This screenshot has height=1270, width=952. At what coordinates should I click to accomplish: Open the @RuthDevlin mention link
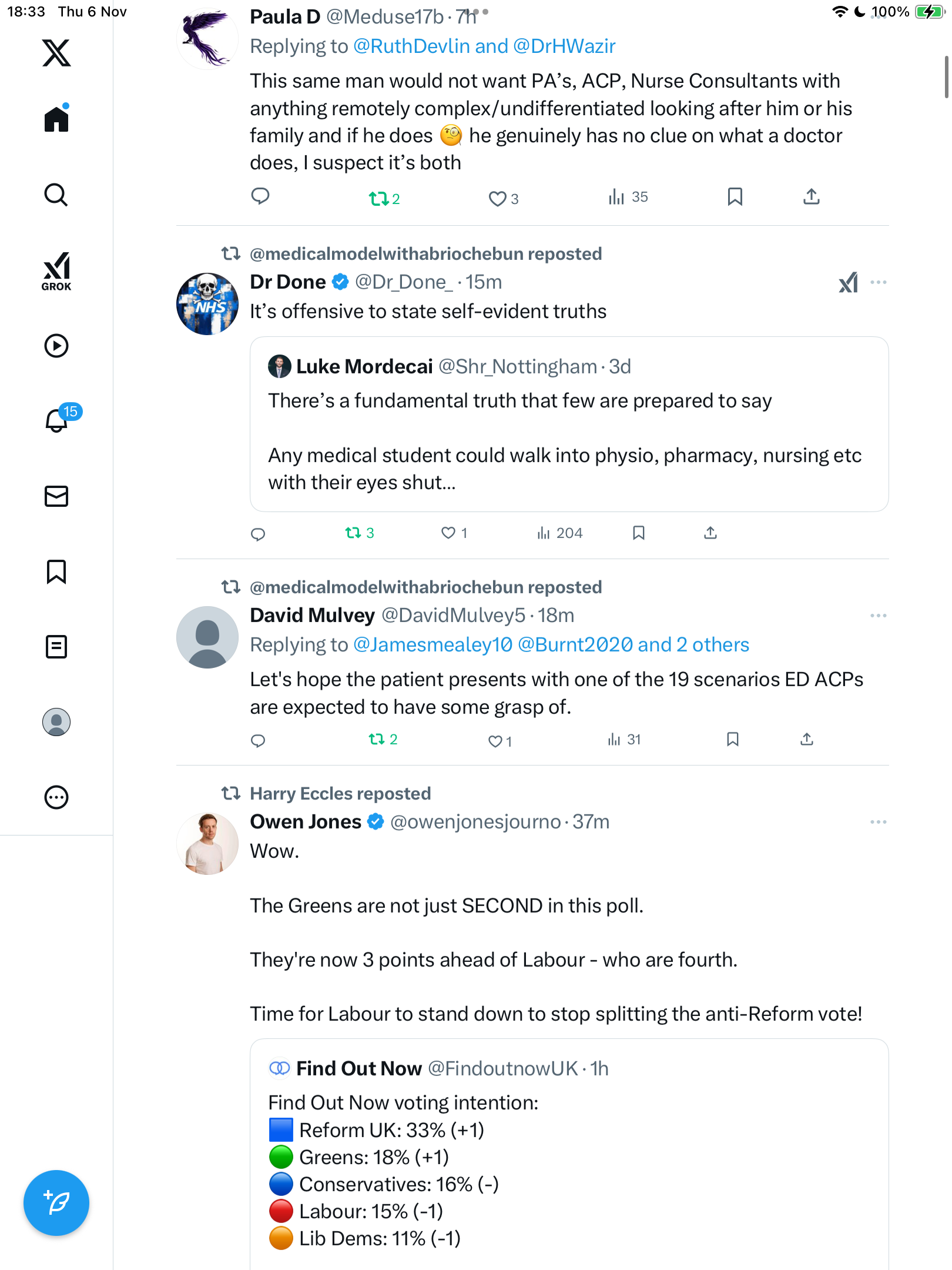pyautogui.click(x=411, y=46)
